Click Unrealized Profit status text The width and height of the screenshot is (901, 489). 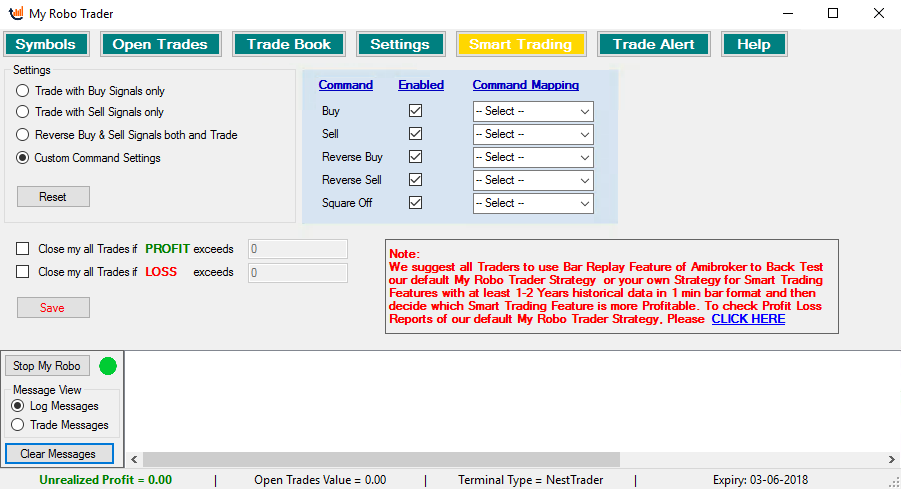pyautogui.click(x=105, y=480)
